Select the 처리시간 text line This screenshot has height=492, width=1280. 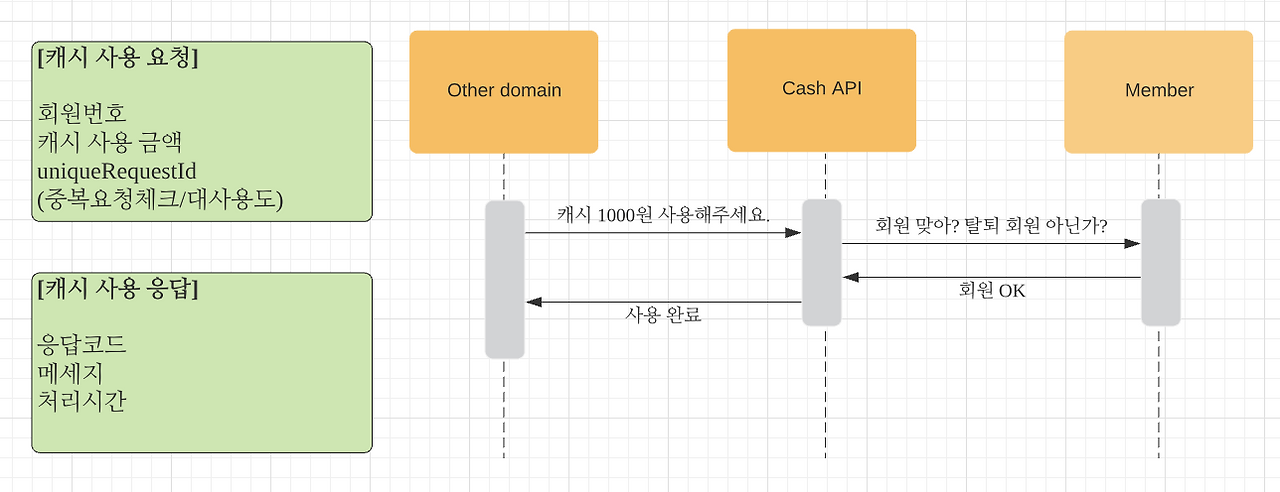[82, 401]
